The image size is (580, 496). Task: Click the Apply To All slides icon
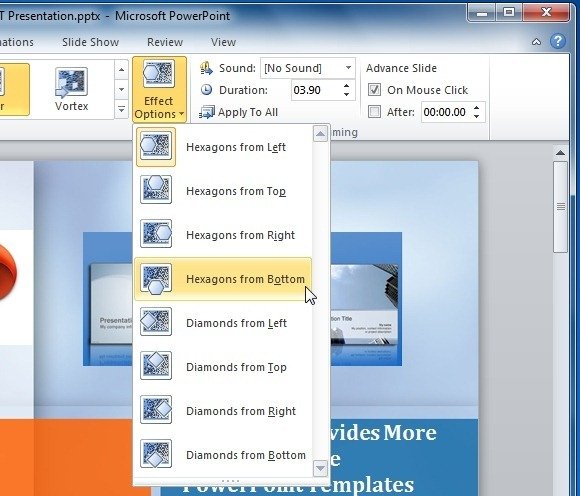(206, 112)
